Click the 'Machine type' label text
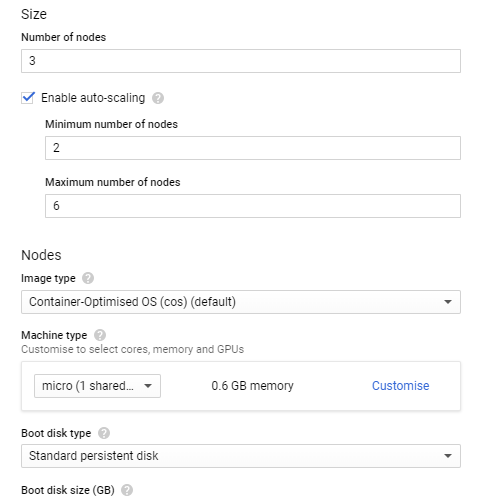This screenshot has height=500, width=491. click(x=54, y=335)
